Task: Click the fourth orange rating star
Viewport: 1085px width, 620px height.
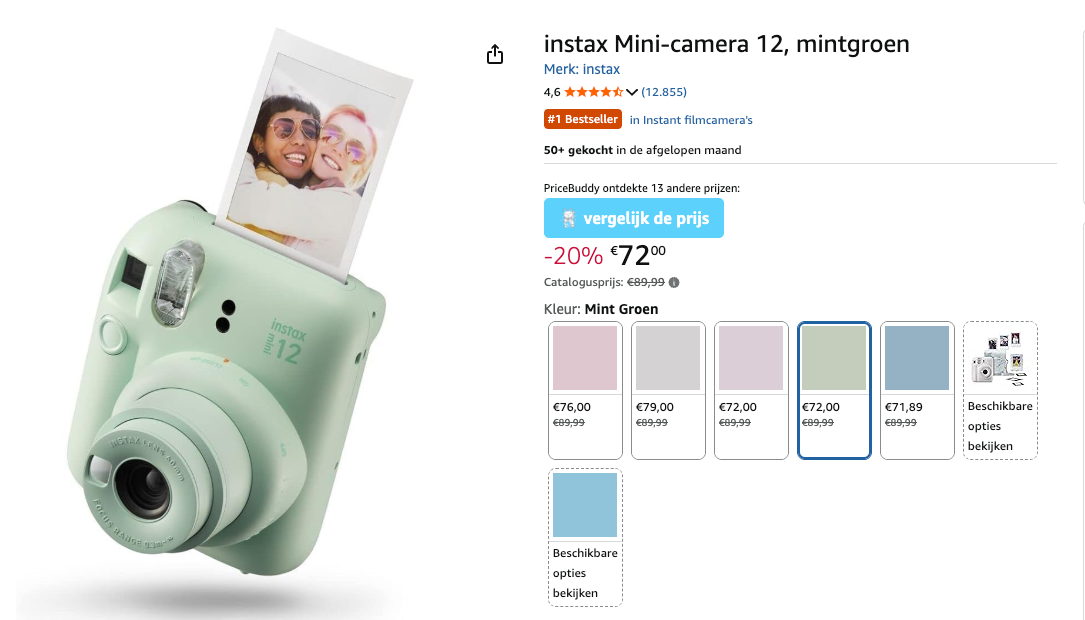Action: (x=607, y=91)
